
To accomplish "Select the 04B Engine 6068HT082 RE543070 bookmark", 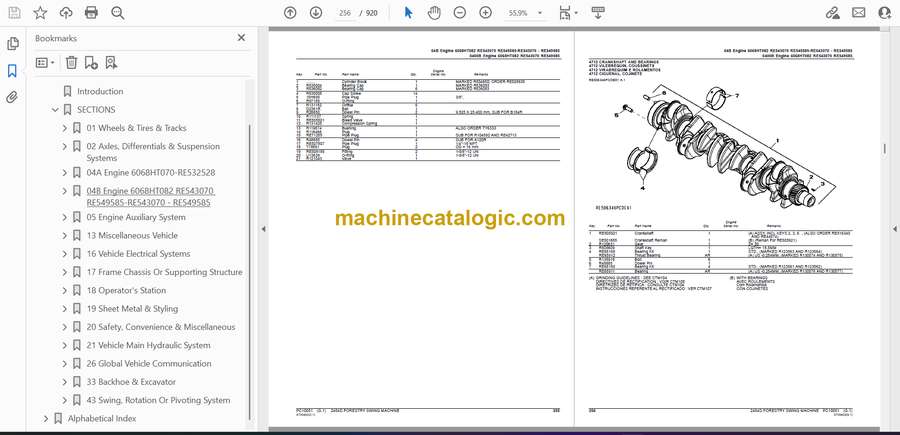I will click(151, 196).
